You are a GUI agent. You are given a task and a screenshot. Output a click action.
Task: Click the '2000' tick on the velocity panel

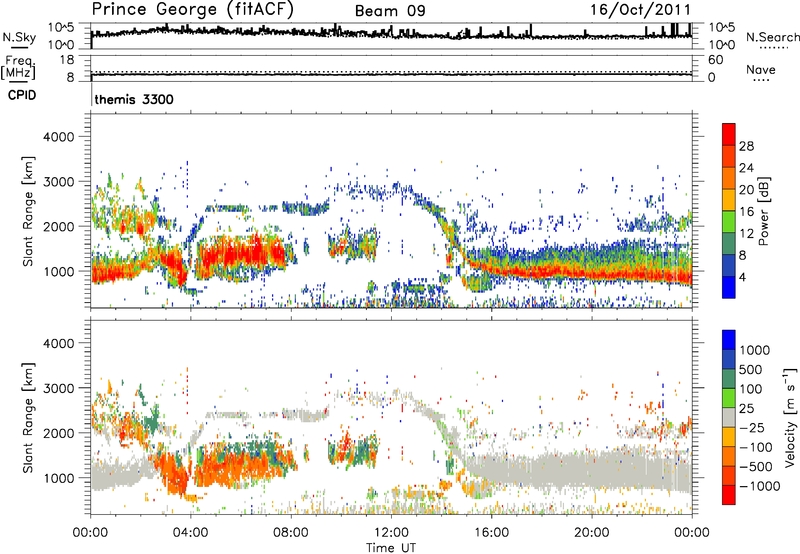pyautogui.click(x=58, y=433)
